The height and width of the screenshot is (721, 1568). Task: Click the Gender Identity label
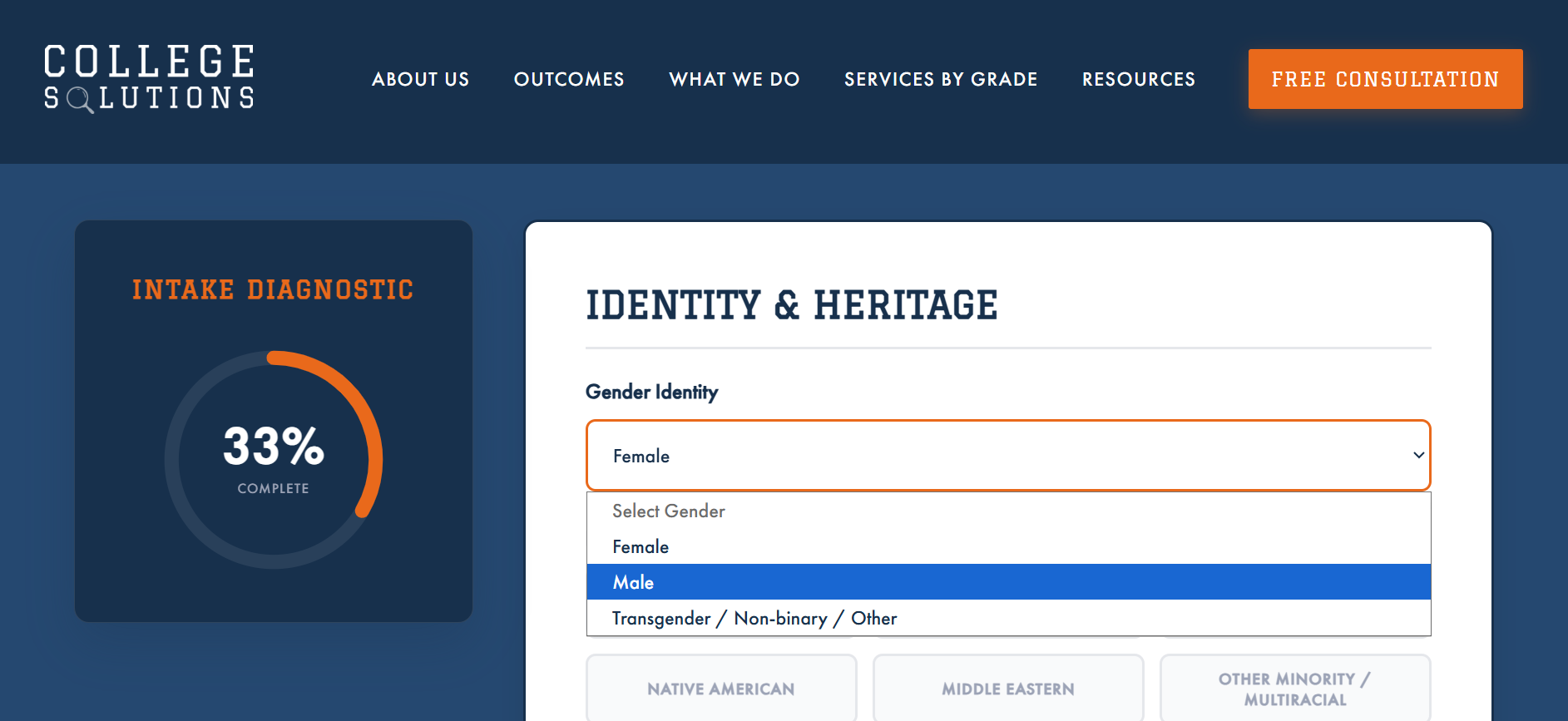652,392
